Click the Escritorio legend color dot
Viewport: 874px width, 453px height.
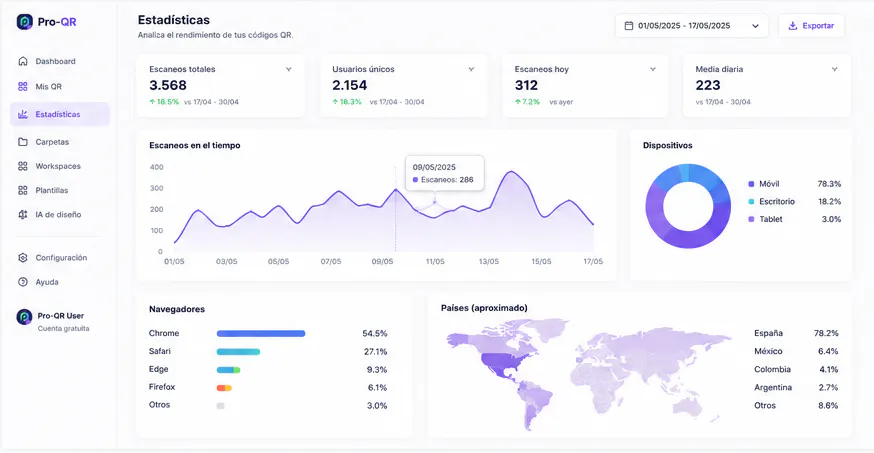point(751,202)
